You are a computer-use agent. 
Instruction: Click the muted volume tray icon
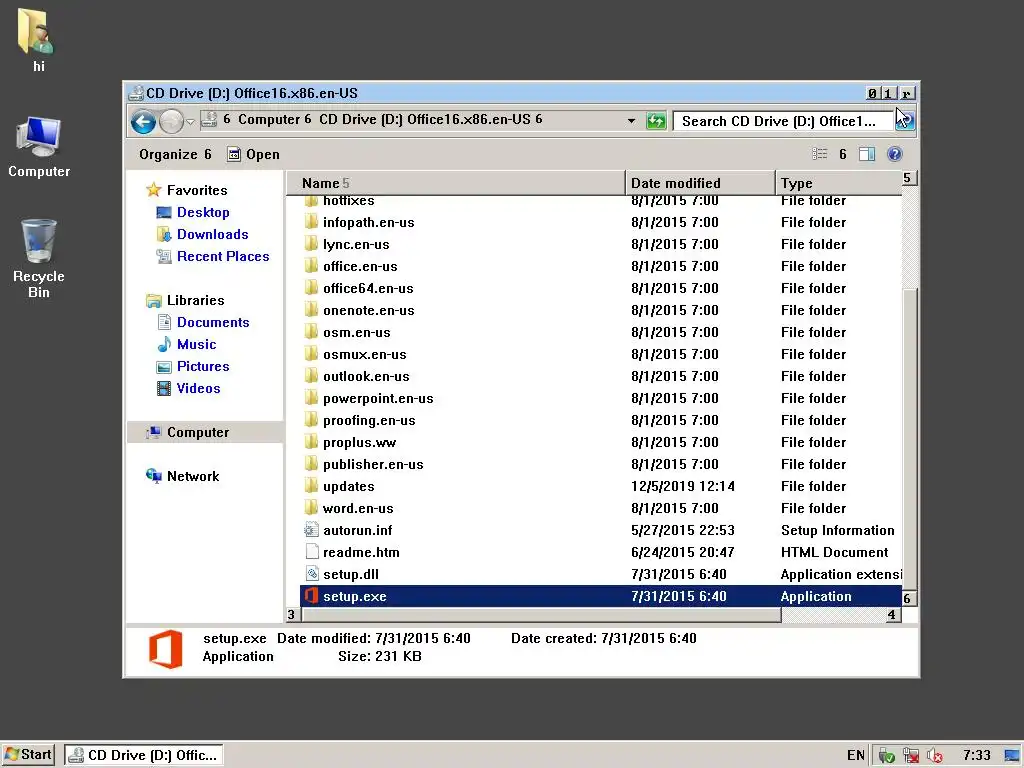(x=934, y=756)
